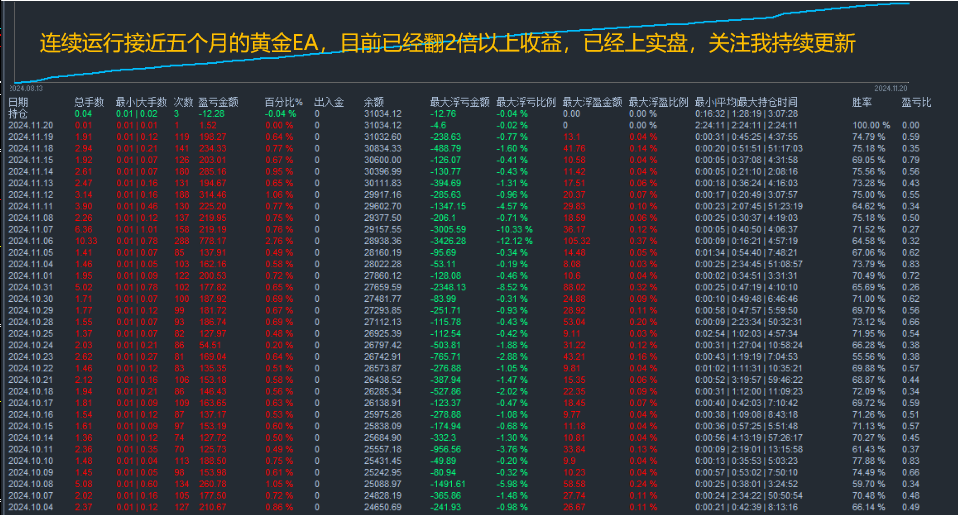Click the 2024.10.08 date cell

(x=31, y=484)
